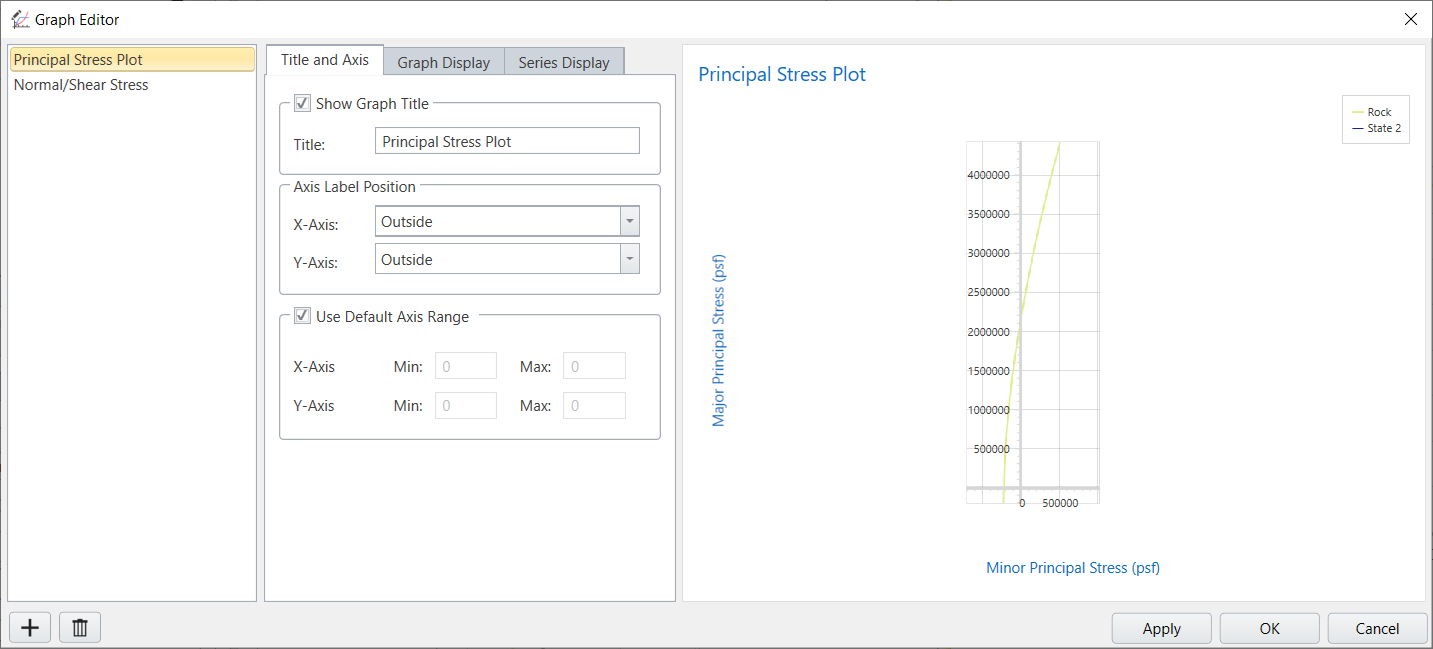Select the Title and Axis tab
This screenshot has width=1433, height=649.
click(324, 59)
